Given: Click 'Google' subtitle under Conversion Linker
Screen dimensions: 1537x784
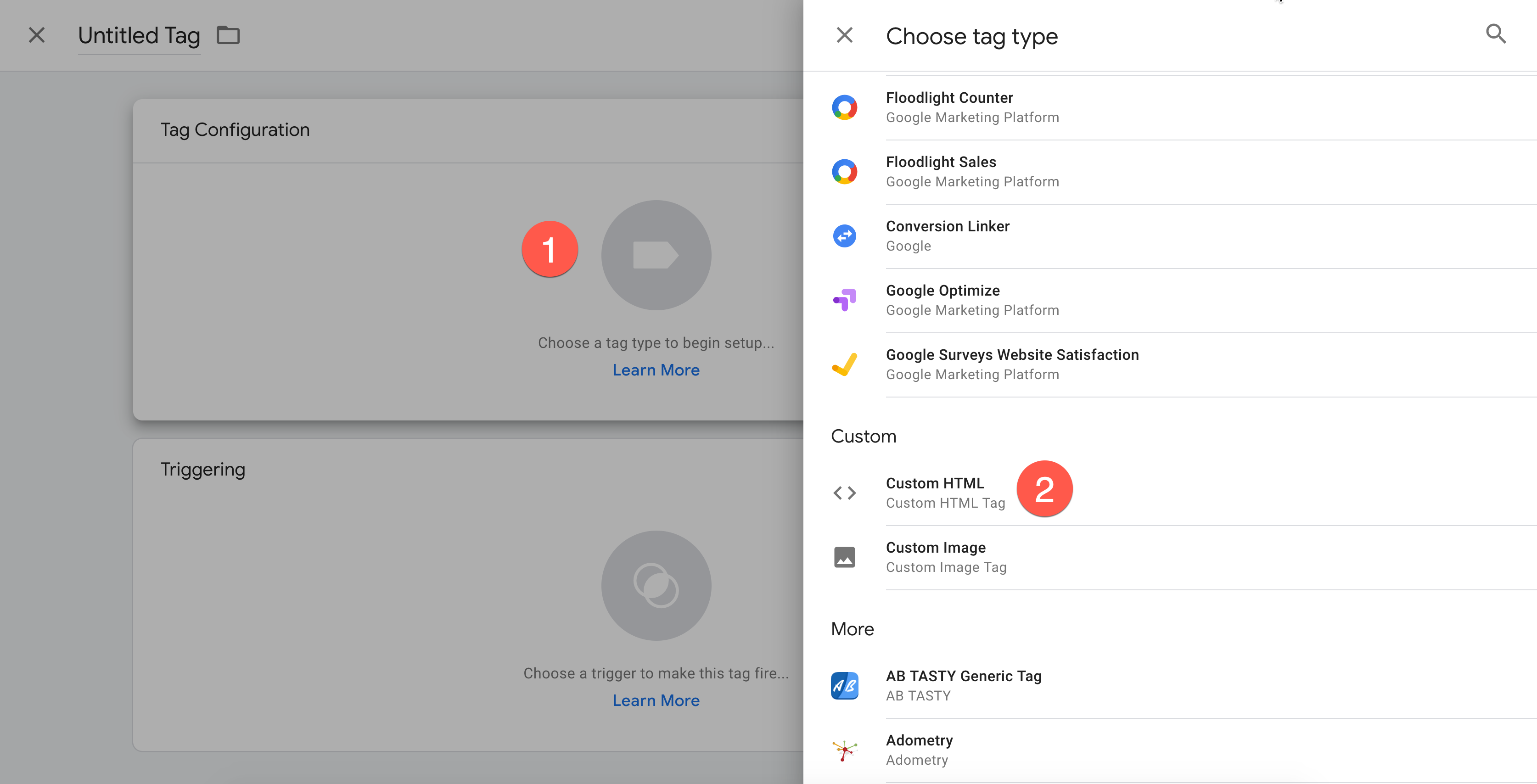Looking at the screenshot, I should 908,246.
